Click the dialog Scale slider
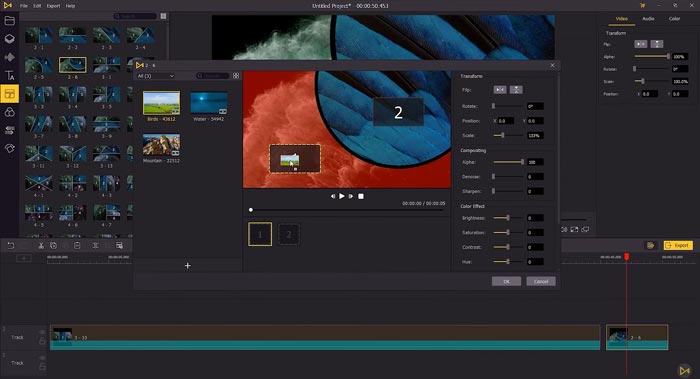Image resolution: width=700 pixels, height=379 pixels. 508,135
